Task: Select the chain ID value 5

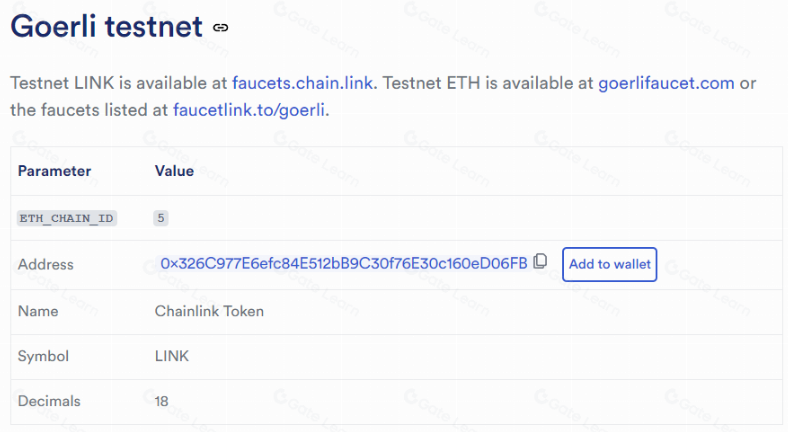Action: click(x=161, y=217)
